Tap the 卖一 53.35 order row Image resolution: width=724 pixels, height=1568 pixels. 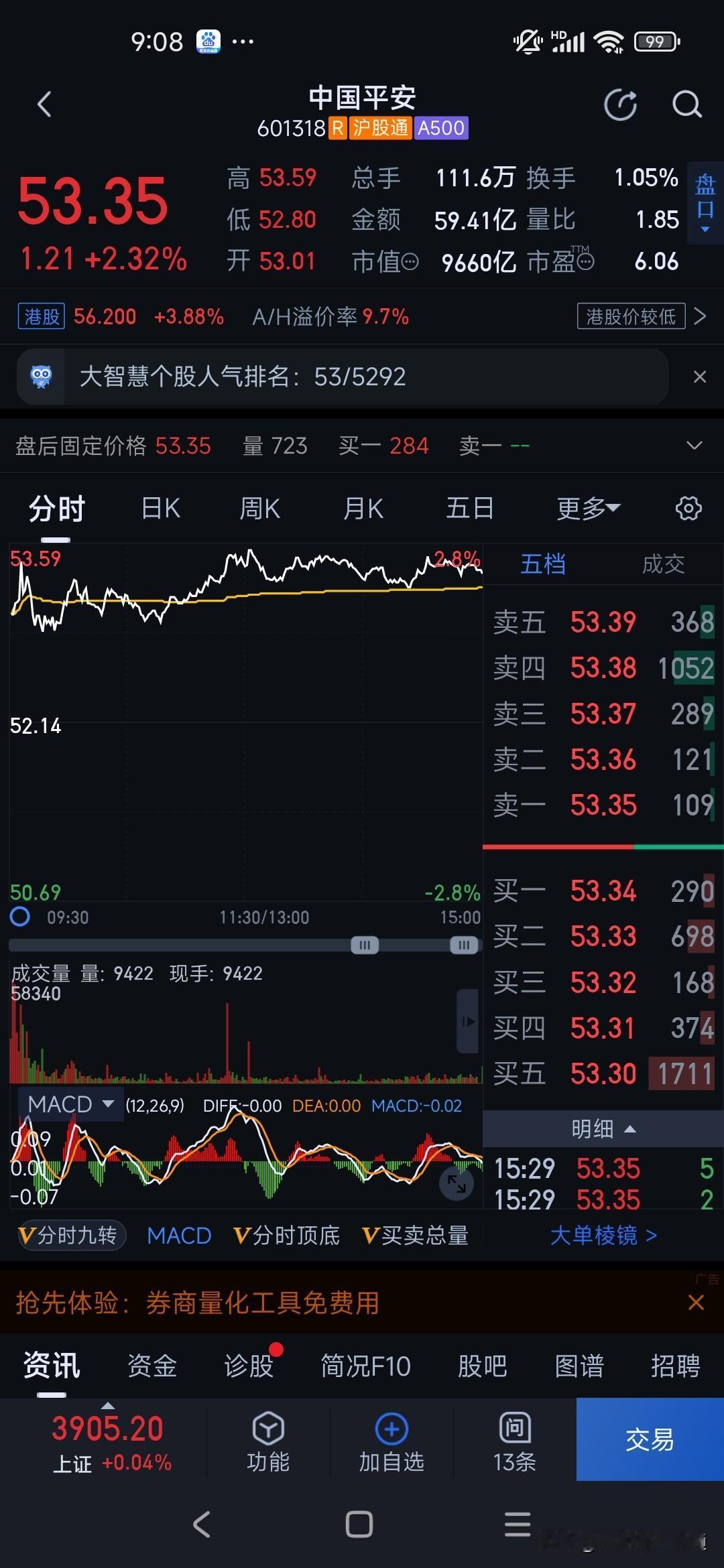pos(603,805)
